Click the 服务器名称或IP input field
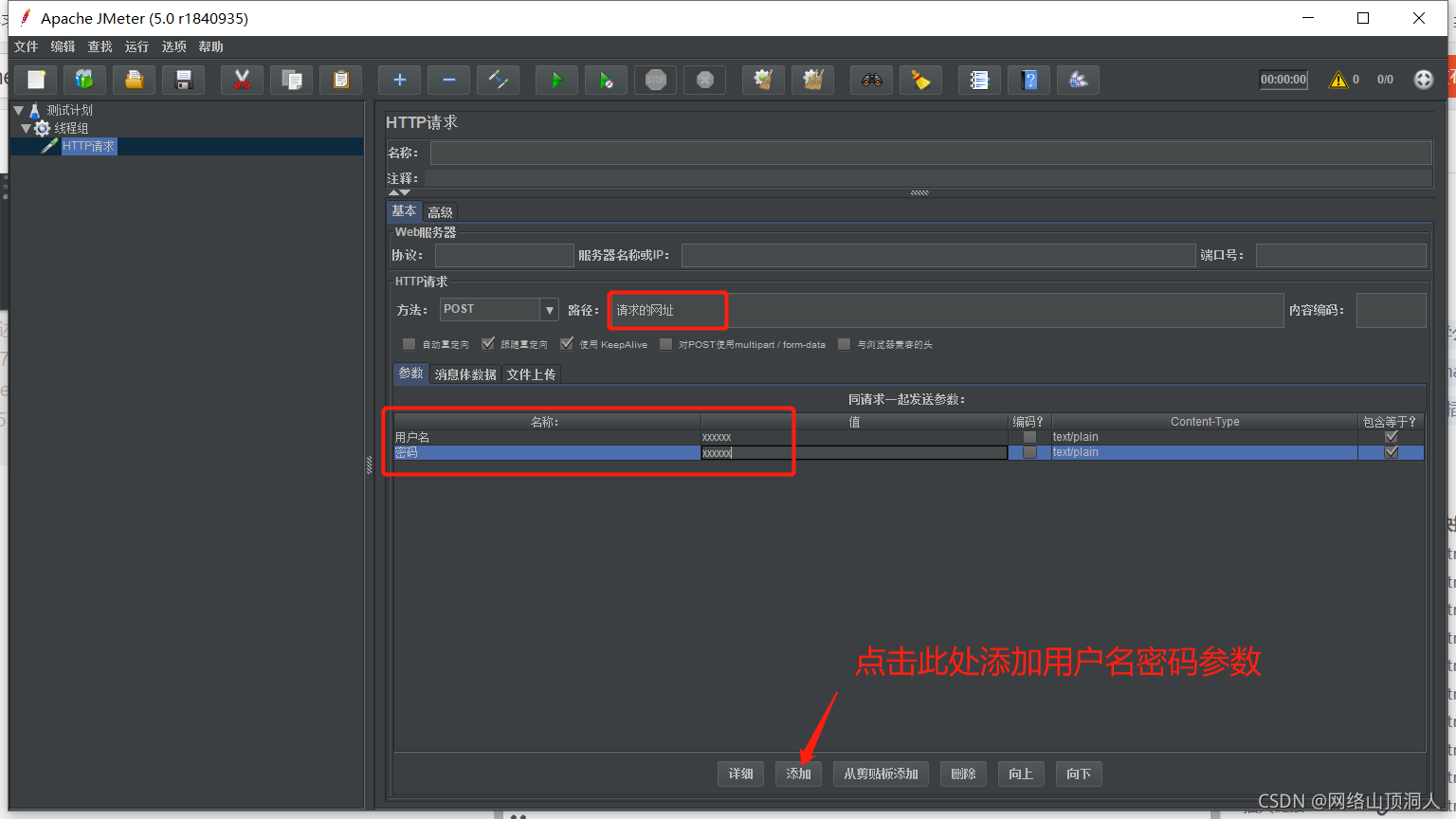This screenshot has width=1456, height=819. pos(938,255)
